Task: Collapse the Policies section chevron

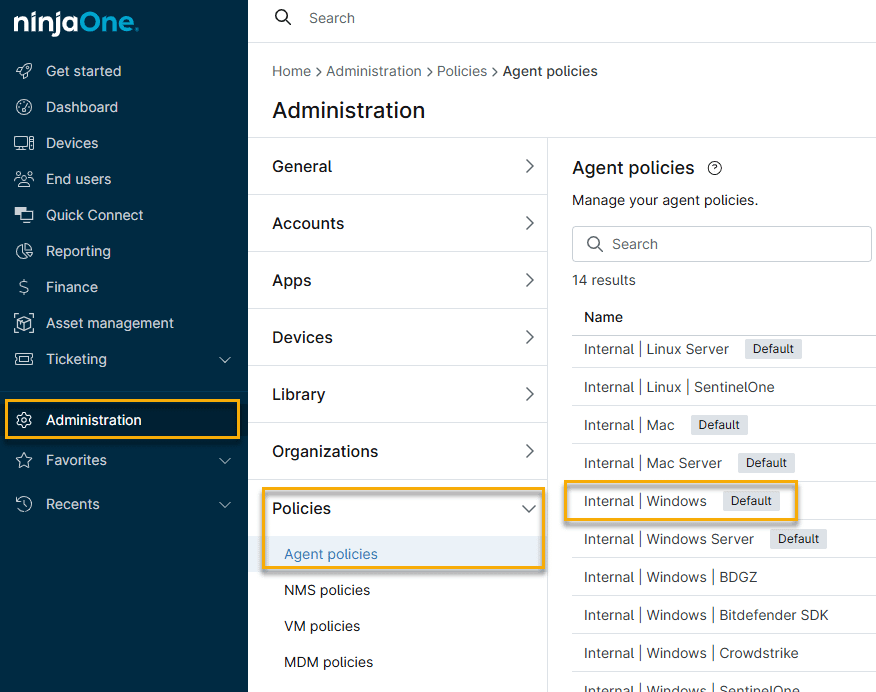Action: pos(529,509)
